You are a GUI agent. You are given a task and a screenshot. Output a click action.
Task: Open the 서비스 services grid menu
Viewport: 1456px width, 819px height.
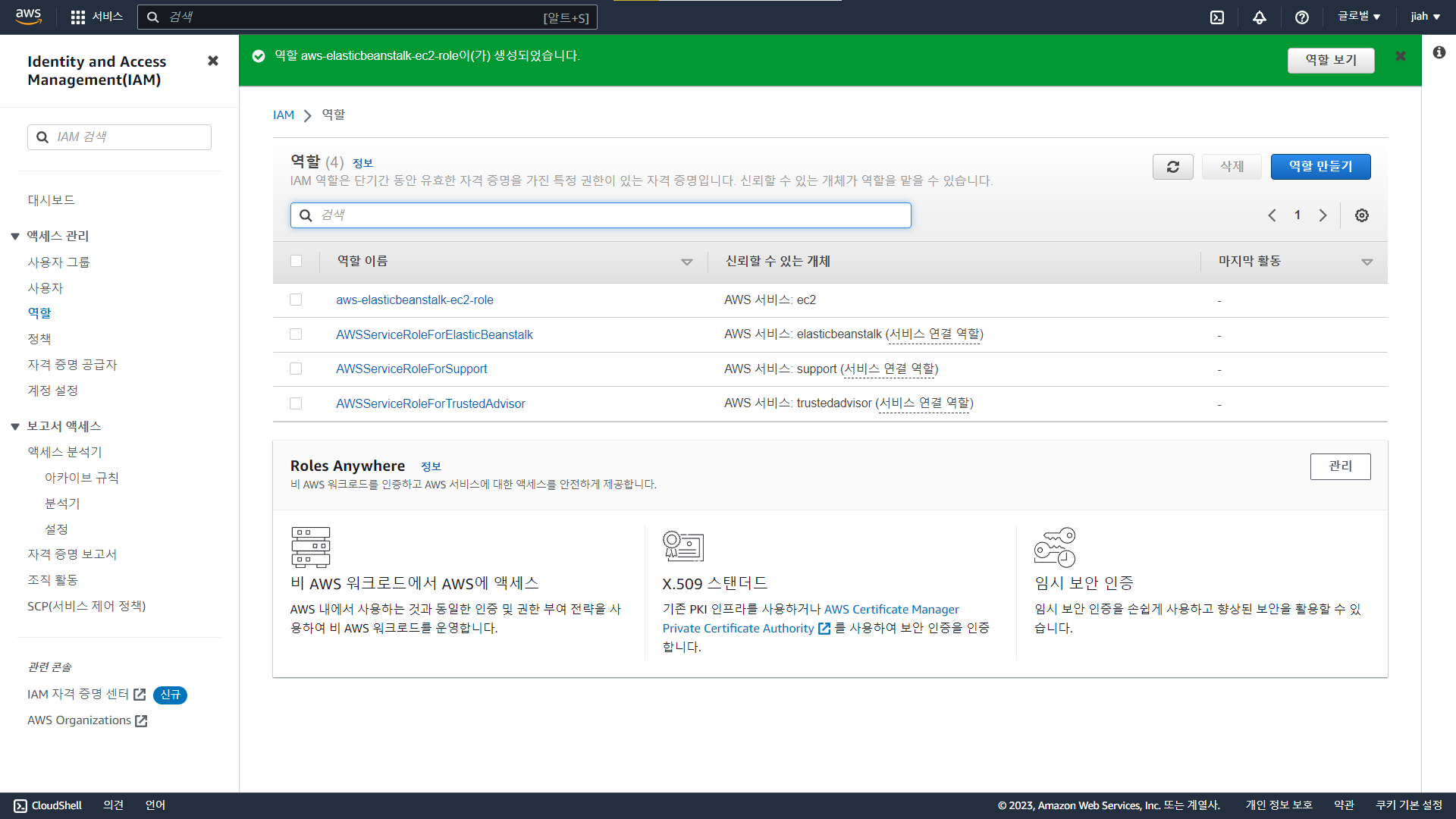96,17
